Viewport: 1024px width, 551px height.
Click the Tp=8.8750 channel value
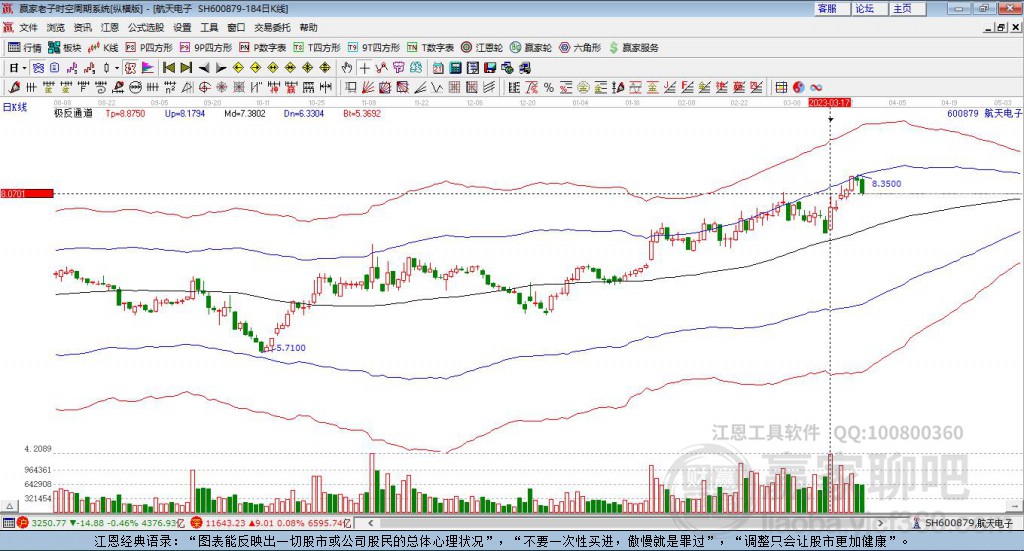tap(125, 113)
